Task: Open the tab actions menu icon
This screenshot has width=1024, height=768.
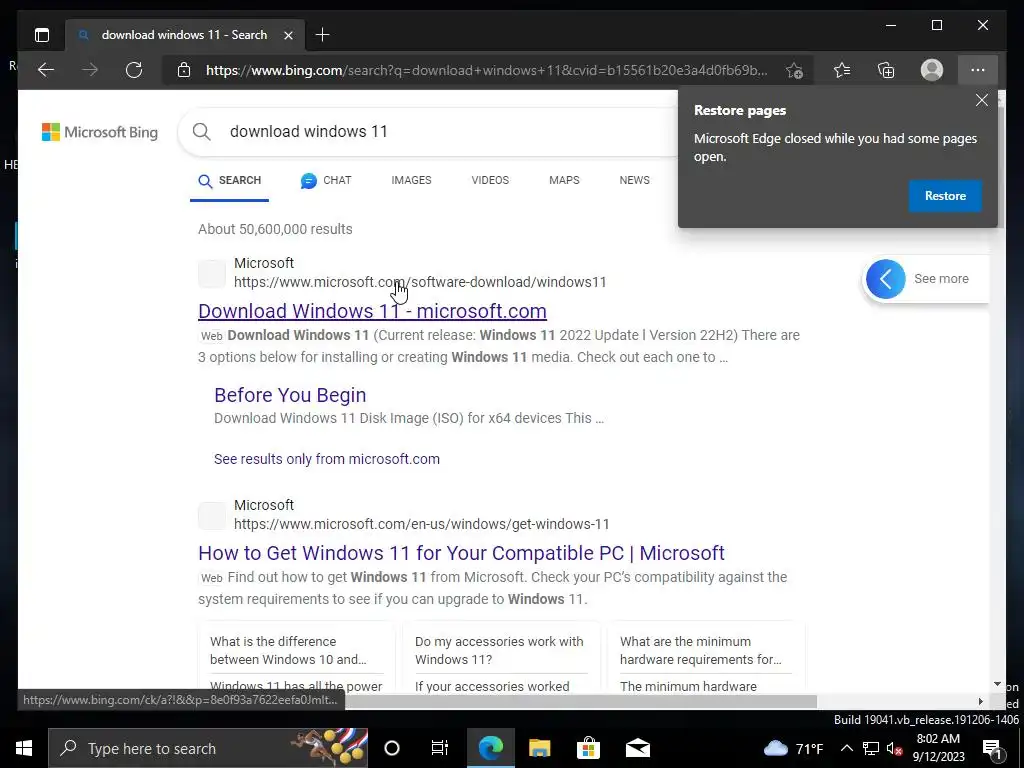Action: (x=42, y=35)
